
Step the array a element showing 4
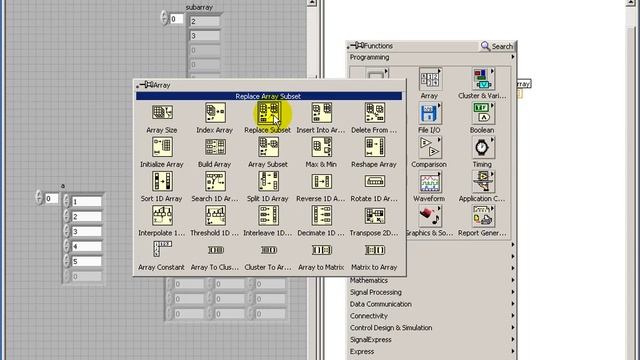[67, 246]
